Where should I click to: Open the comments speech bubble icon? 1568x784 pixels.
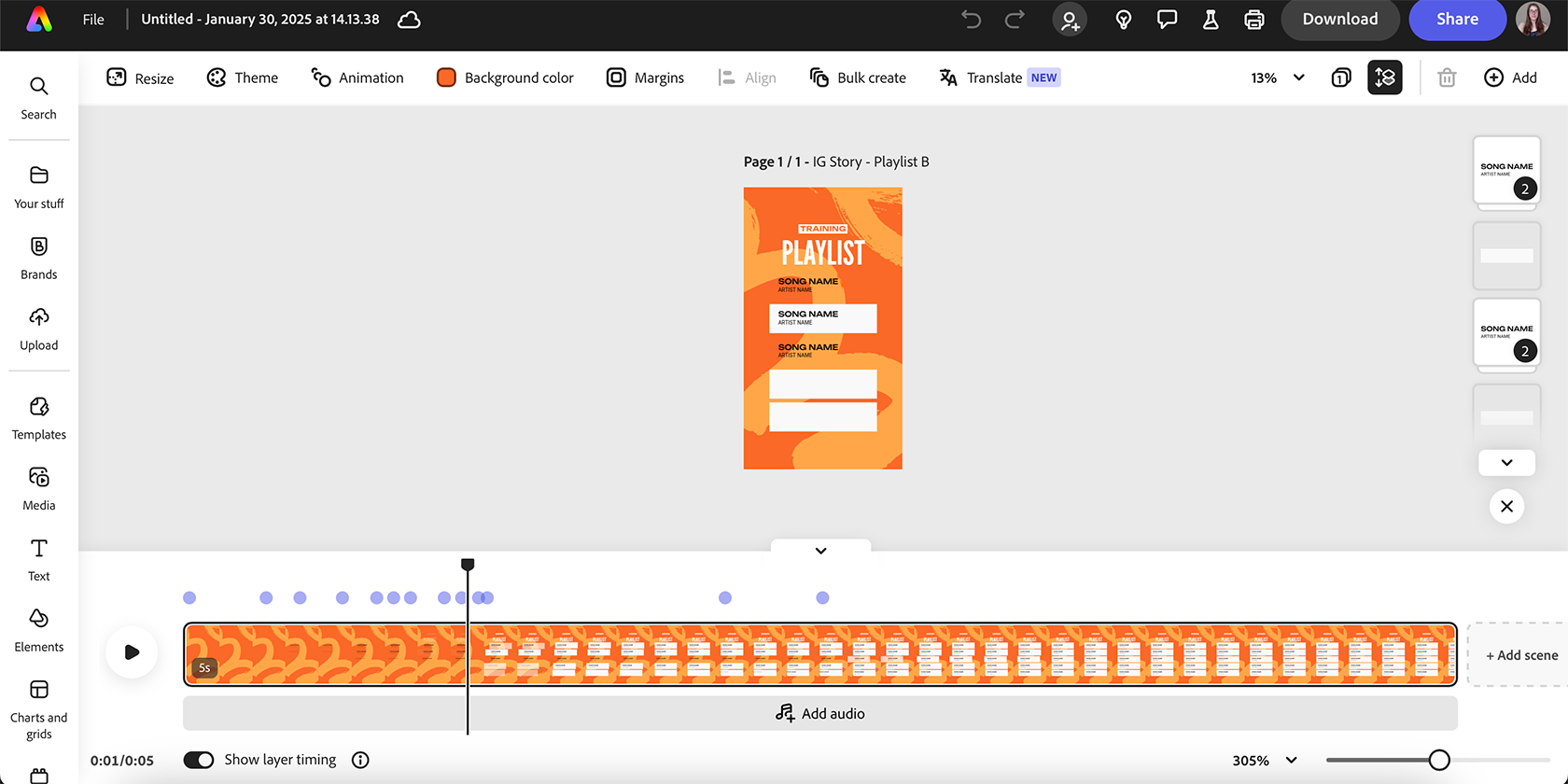pos(1167,20)
